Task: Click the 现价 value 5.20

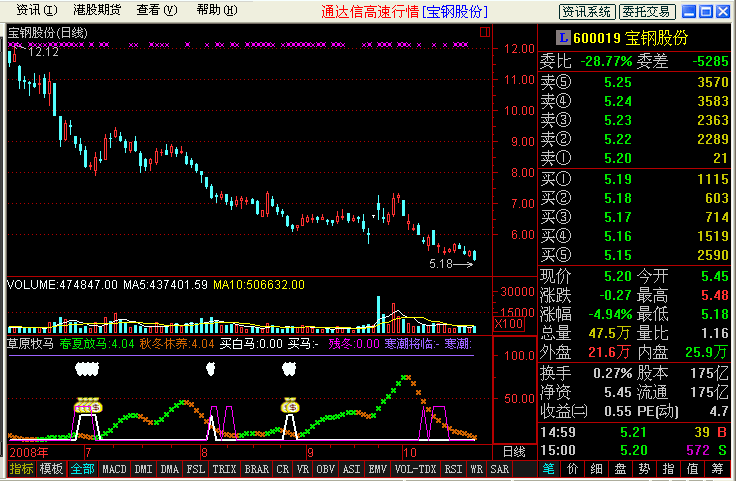Action: click(x=618, y=276)
